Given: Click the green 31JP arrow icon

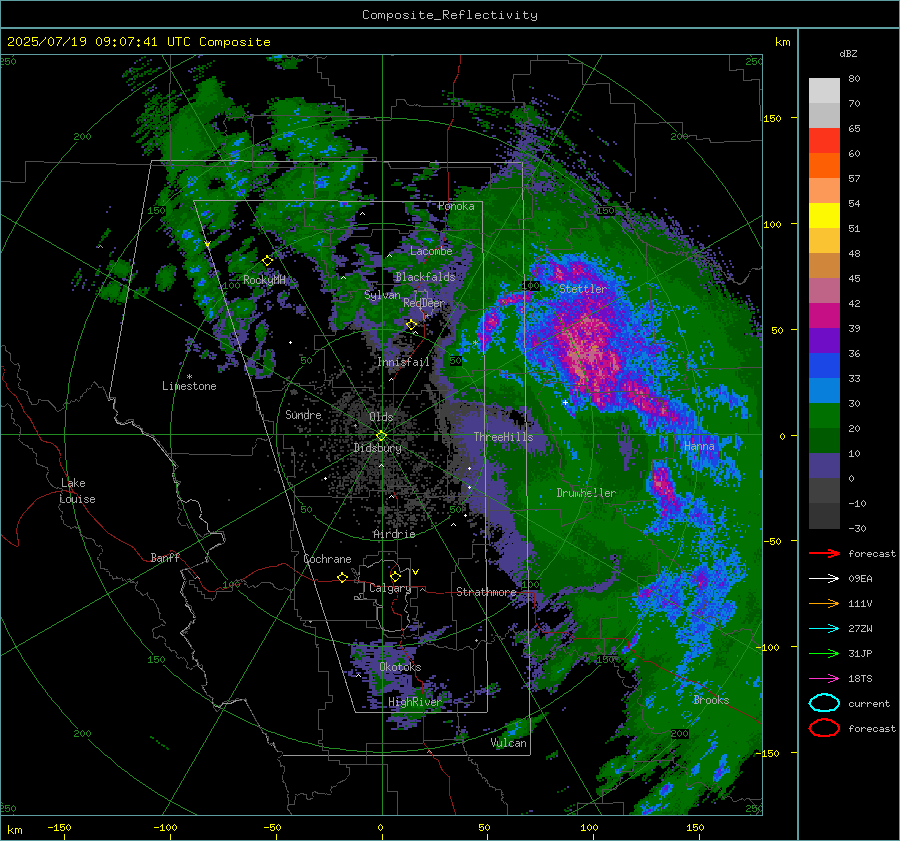Looking at the screenshot, I should (x=824, y=653).
